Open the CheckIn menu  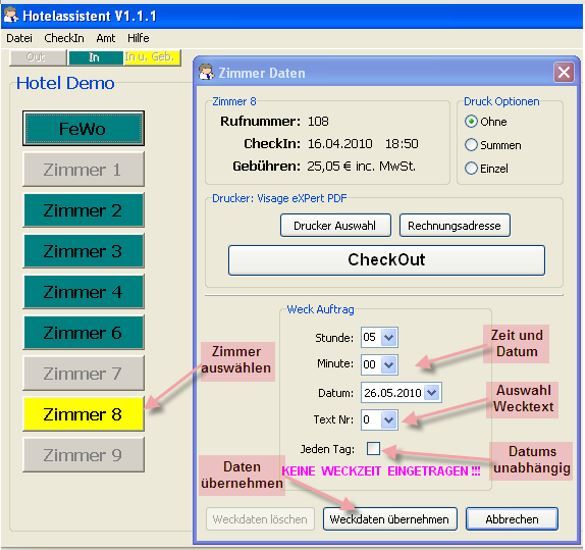[x=64, y=38]
